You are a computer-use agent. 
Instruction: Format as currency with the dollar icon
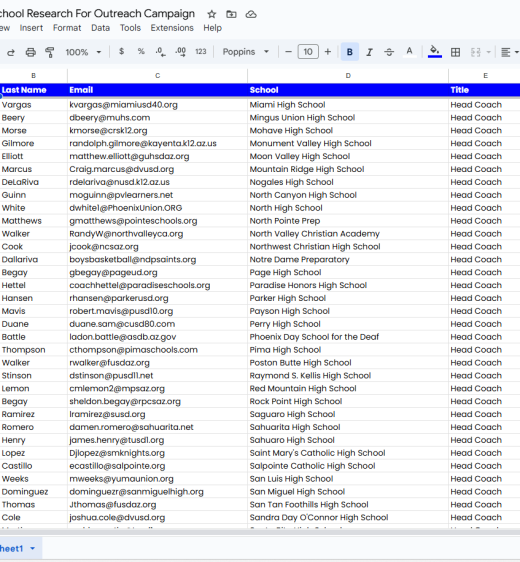click(121, 52)
